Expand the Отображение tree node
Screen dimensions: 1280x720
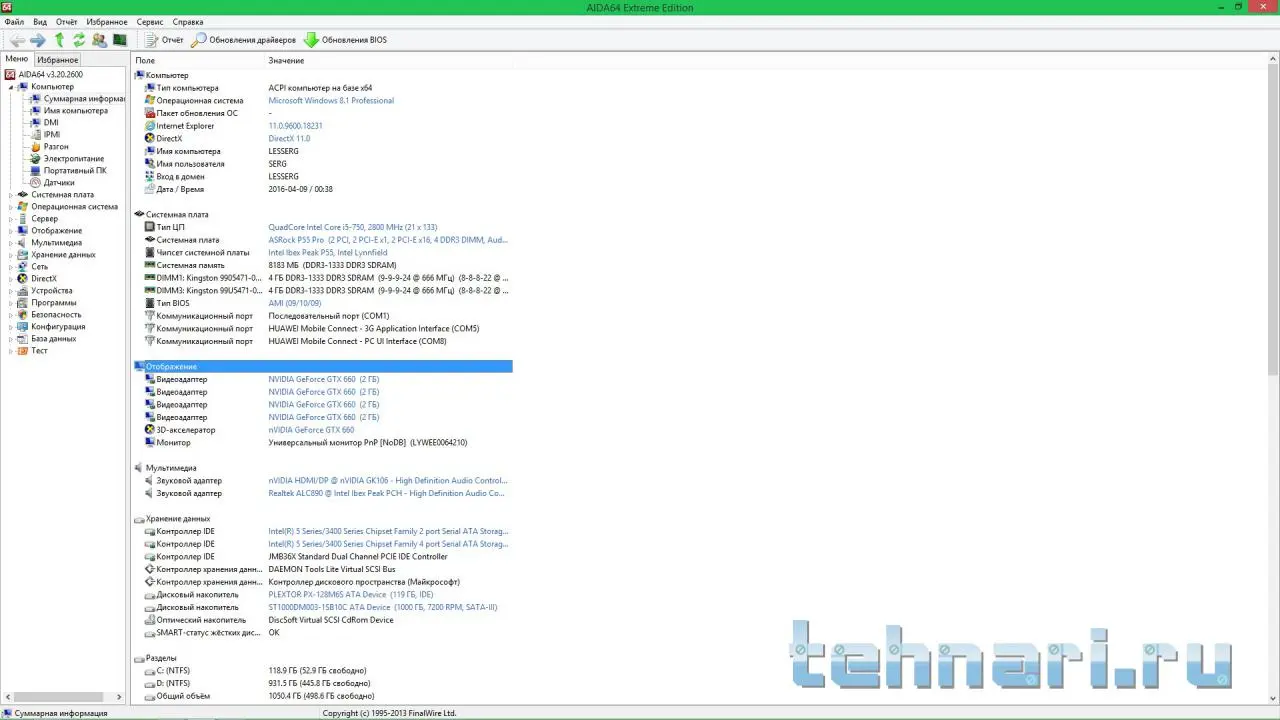coord(11,231)
